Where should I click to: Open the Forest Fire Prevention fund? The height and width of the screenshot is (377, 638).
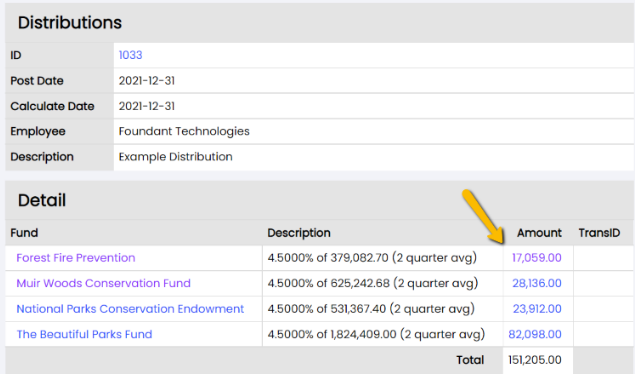[76, 258]
